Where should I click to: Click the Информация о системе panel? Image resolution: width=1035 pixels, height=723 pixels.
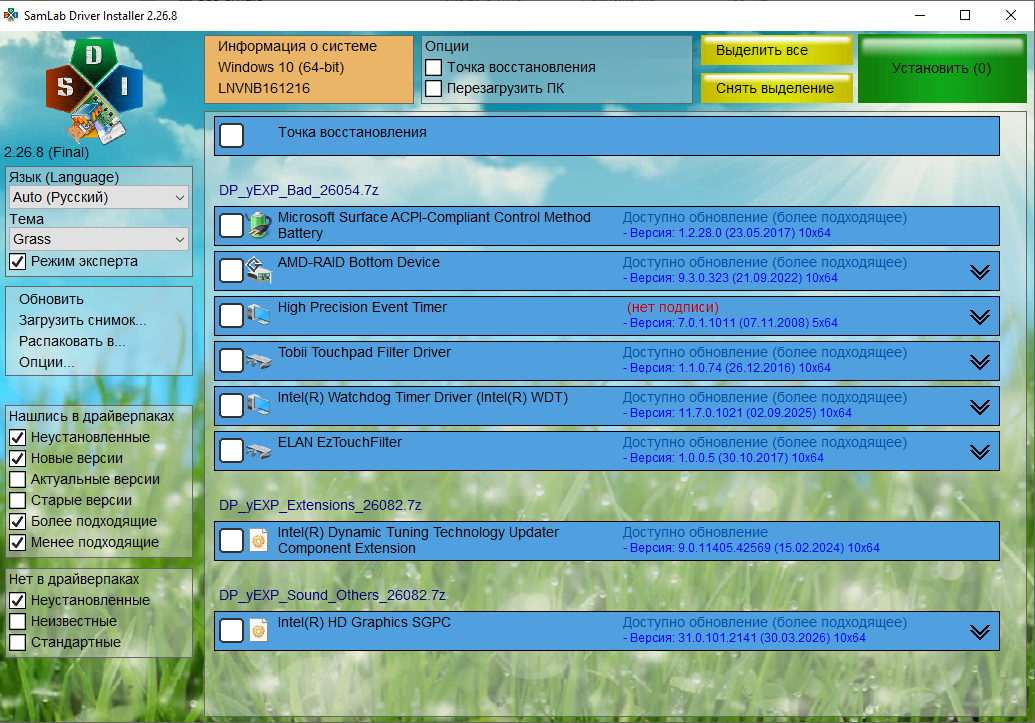309,69
